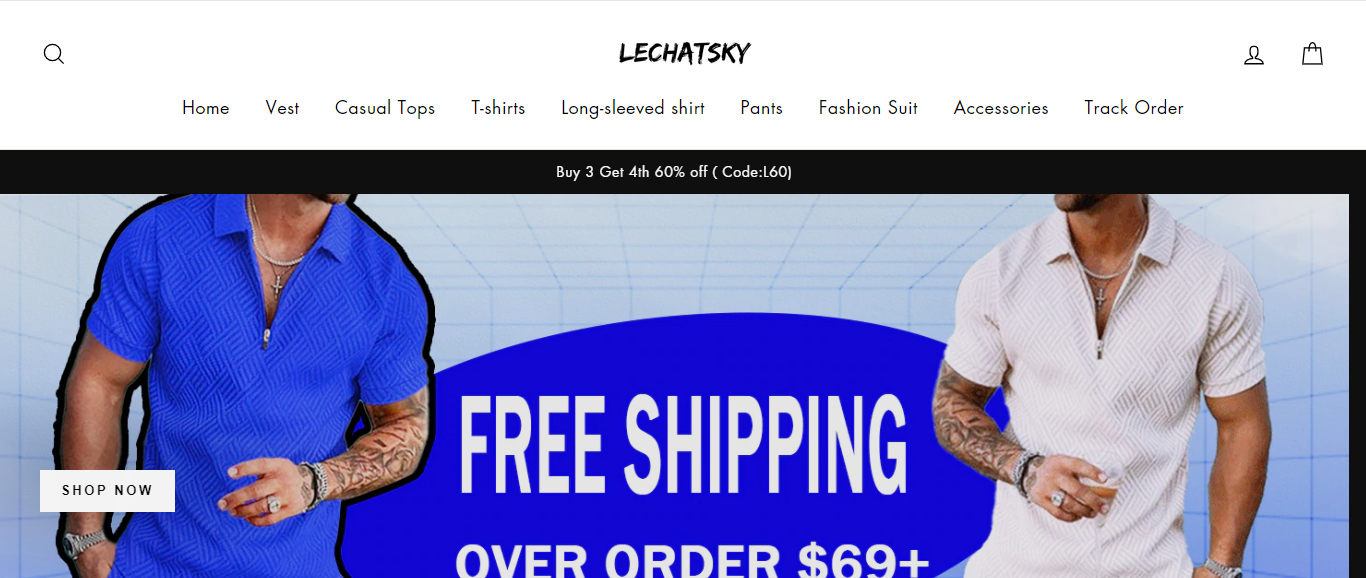Image resolution: width=1366 pixels, height=578 pixels.
Task: Open the Fashion Suit category
Action: [x=868, y=108]
